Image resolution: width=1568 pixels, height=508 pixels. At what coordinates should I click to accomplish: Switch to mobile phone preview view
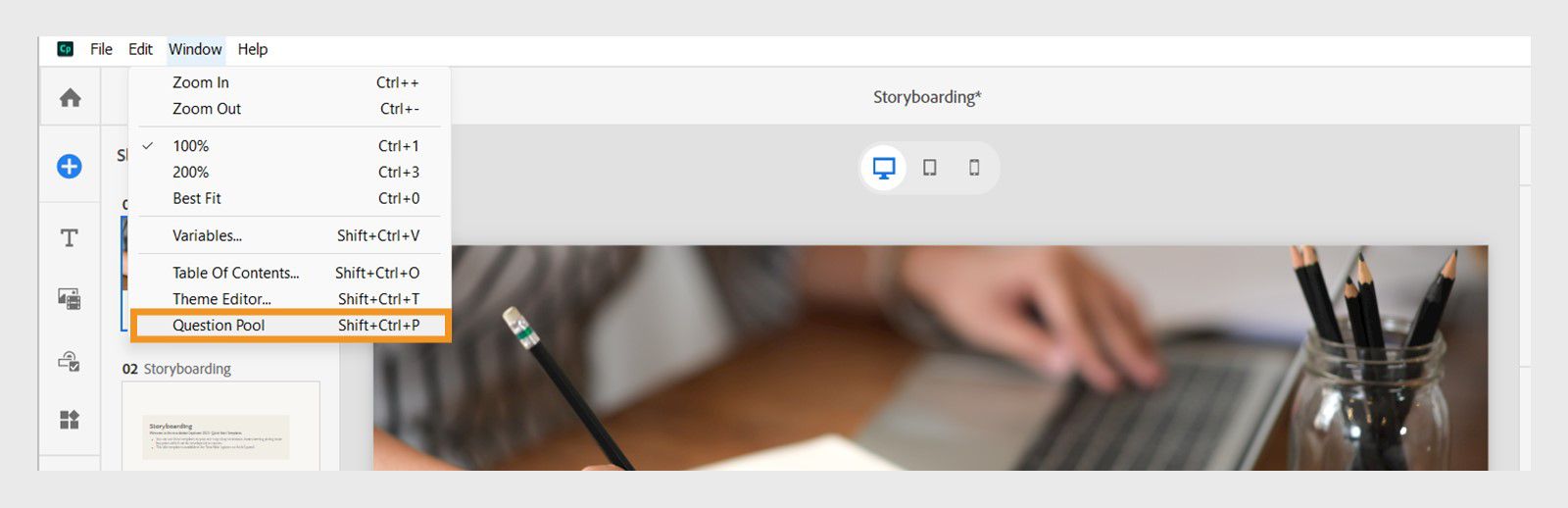[974, 168]
